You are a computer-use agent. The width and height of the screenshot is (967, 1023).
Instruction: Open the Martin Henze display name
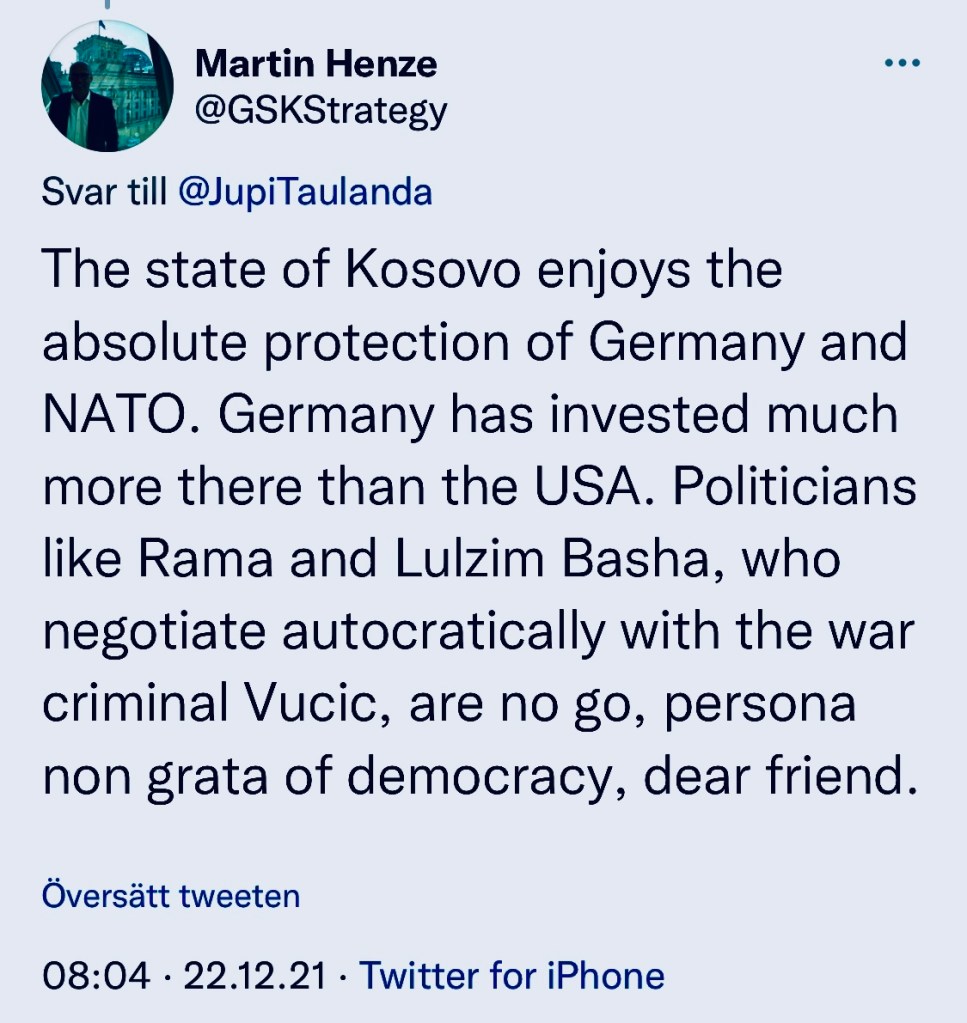316,65
